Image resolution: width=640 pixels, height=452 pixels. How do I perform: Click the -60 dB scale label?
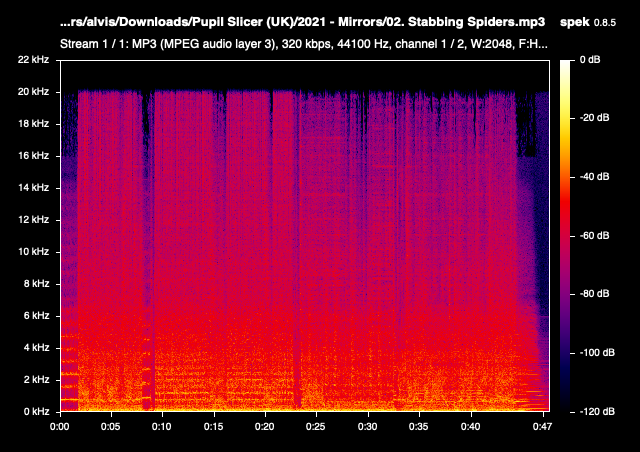point(594,236)
